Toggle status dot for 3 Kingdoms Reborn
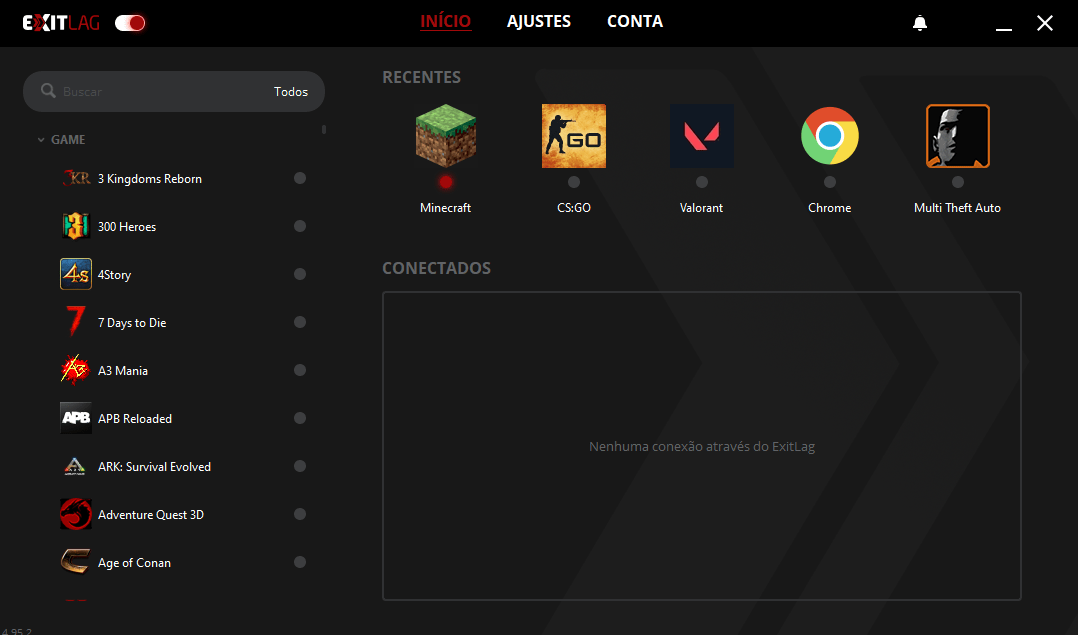Image resolution: width=1078 pixels, height=635 pixels. 300,178
